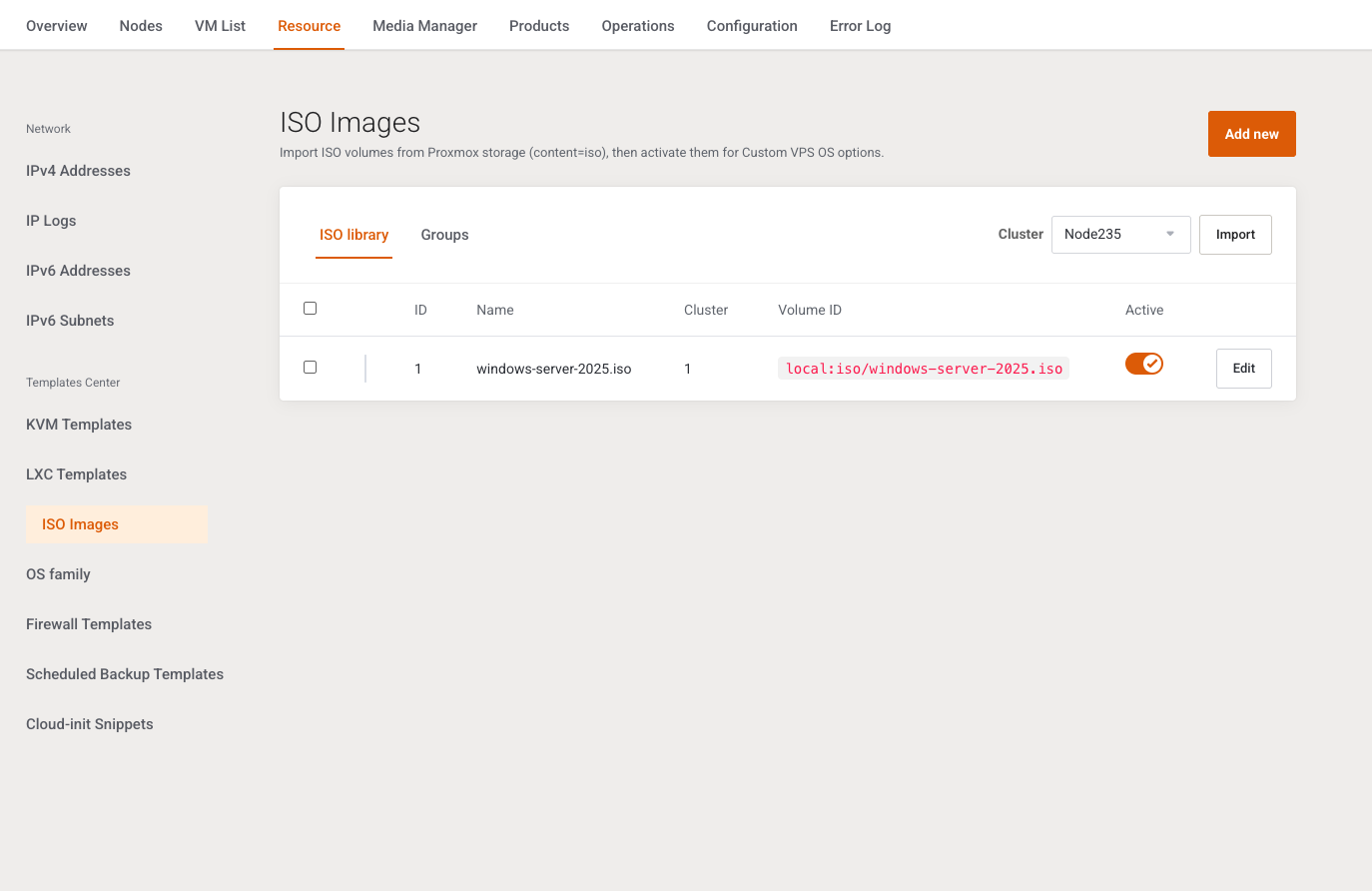Click the Name column header

(x=495, y=310)
